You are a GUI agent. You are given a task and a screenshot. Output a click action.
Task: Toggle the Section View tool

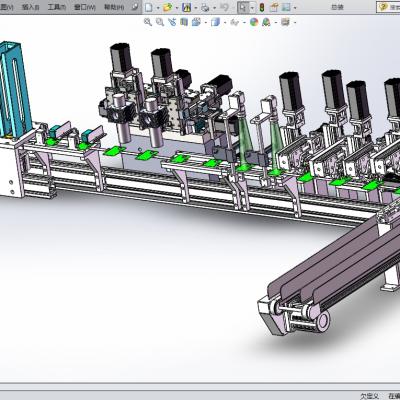point(184,22)
